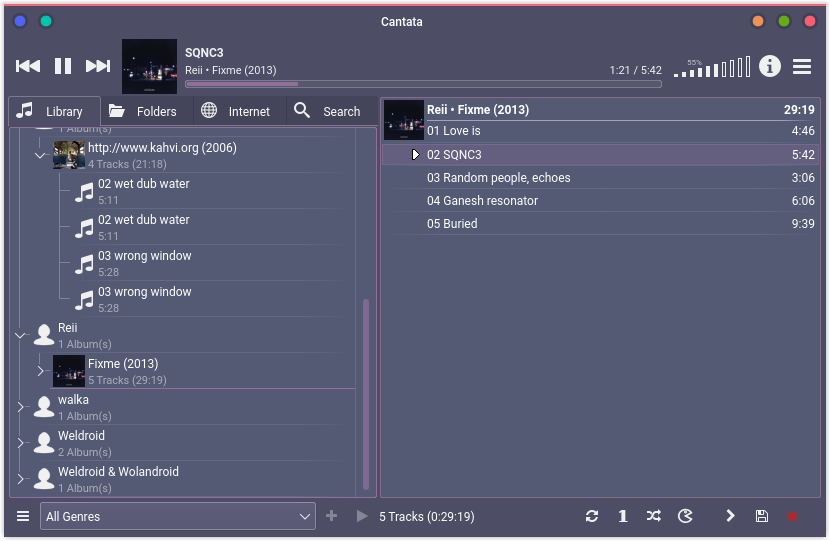Expand the Weldroid artist node
830x541 pixels.
click(20, 443)
